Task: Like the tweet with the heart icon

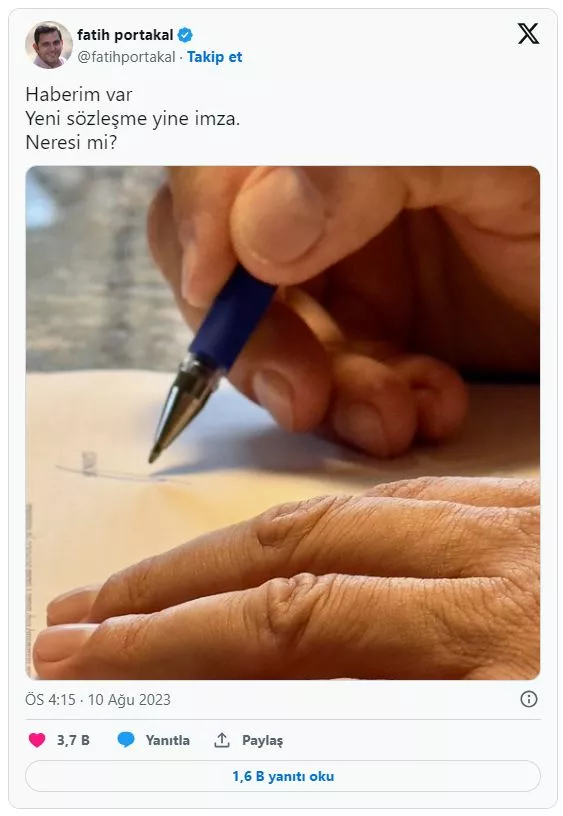Action: 37,740
